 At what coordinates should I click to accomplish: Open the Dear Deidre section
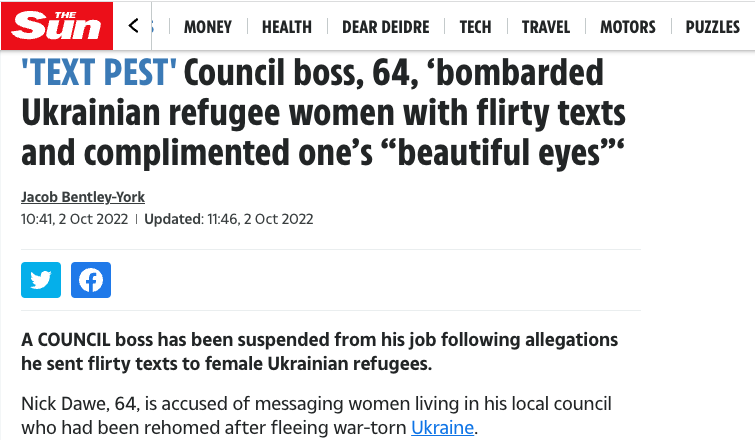coord(385,27)
